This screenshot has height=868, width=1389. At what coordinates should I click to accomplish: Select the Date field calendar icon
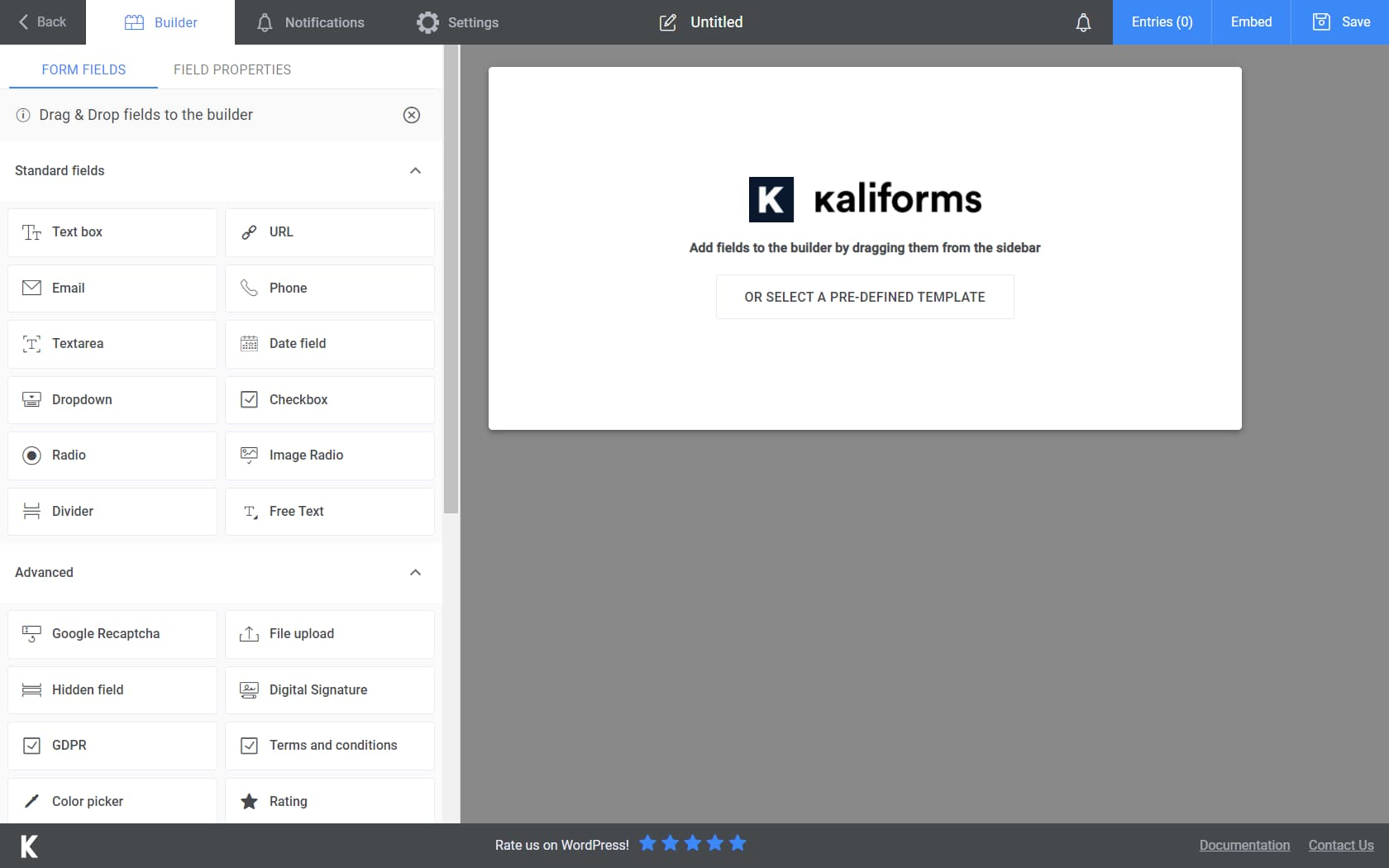249,343
